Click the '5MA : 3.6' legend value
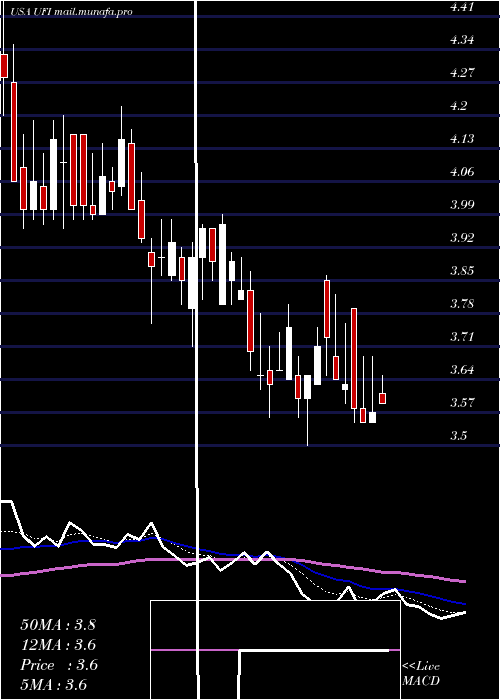This screenshot has width=500, height=700. point(53,684)
